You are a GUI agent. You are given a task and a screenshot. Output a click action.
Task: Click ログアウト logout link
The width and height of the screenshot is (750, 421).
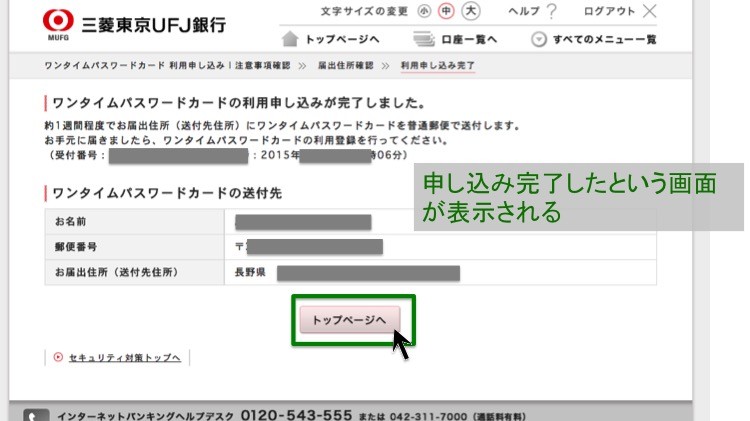[x=609, y=11]
